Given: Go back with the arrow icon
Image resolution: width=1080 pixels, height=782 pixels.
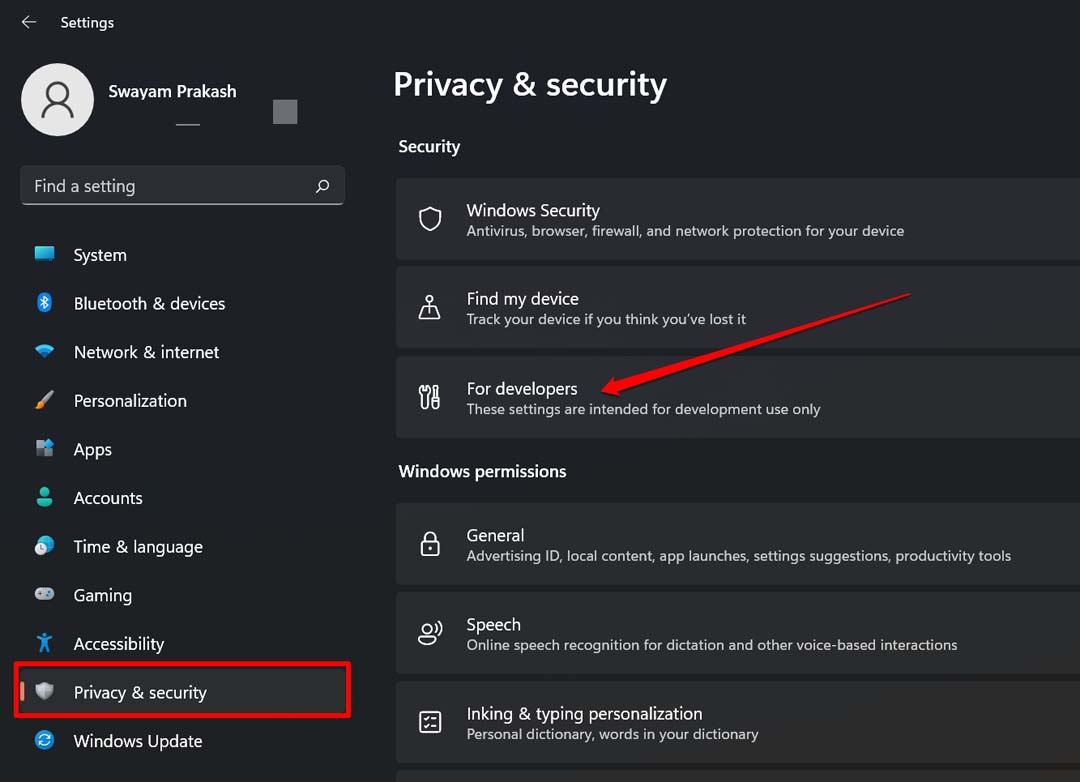Looking at the screenshot, I should [29, 22].
